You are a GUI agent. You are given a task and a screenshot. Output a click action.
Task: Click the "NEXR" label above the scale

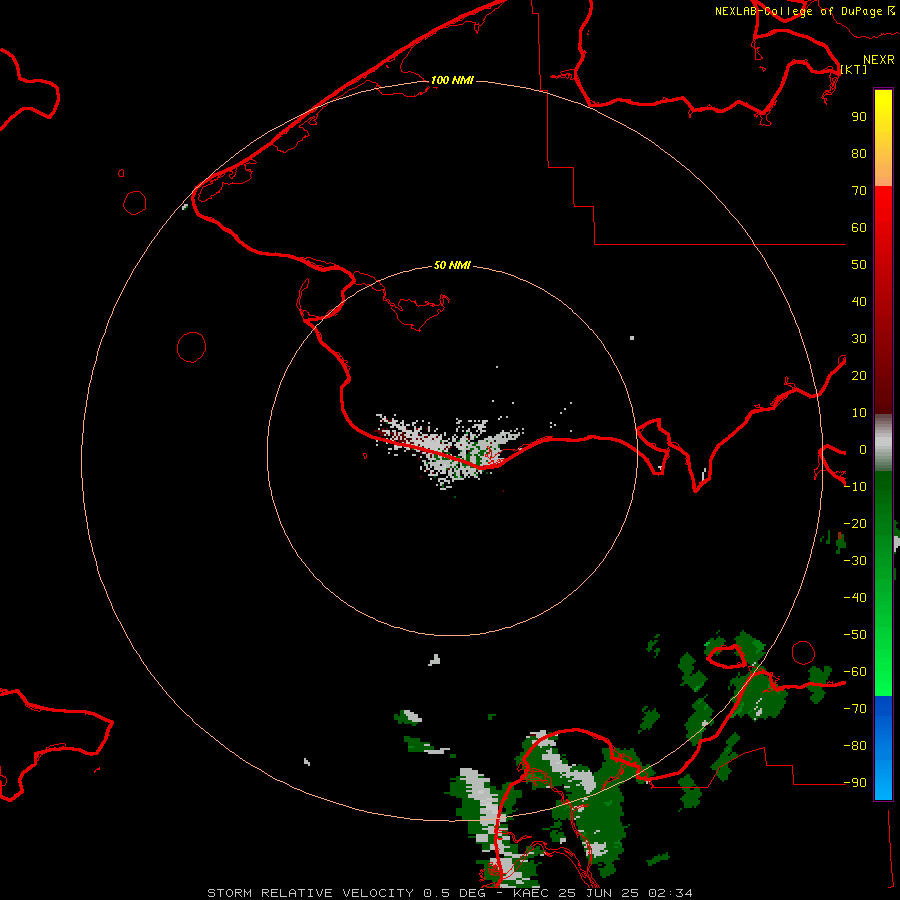tap(879, 60)
